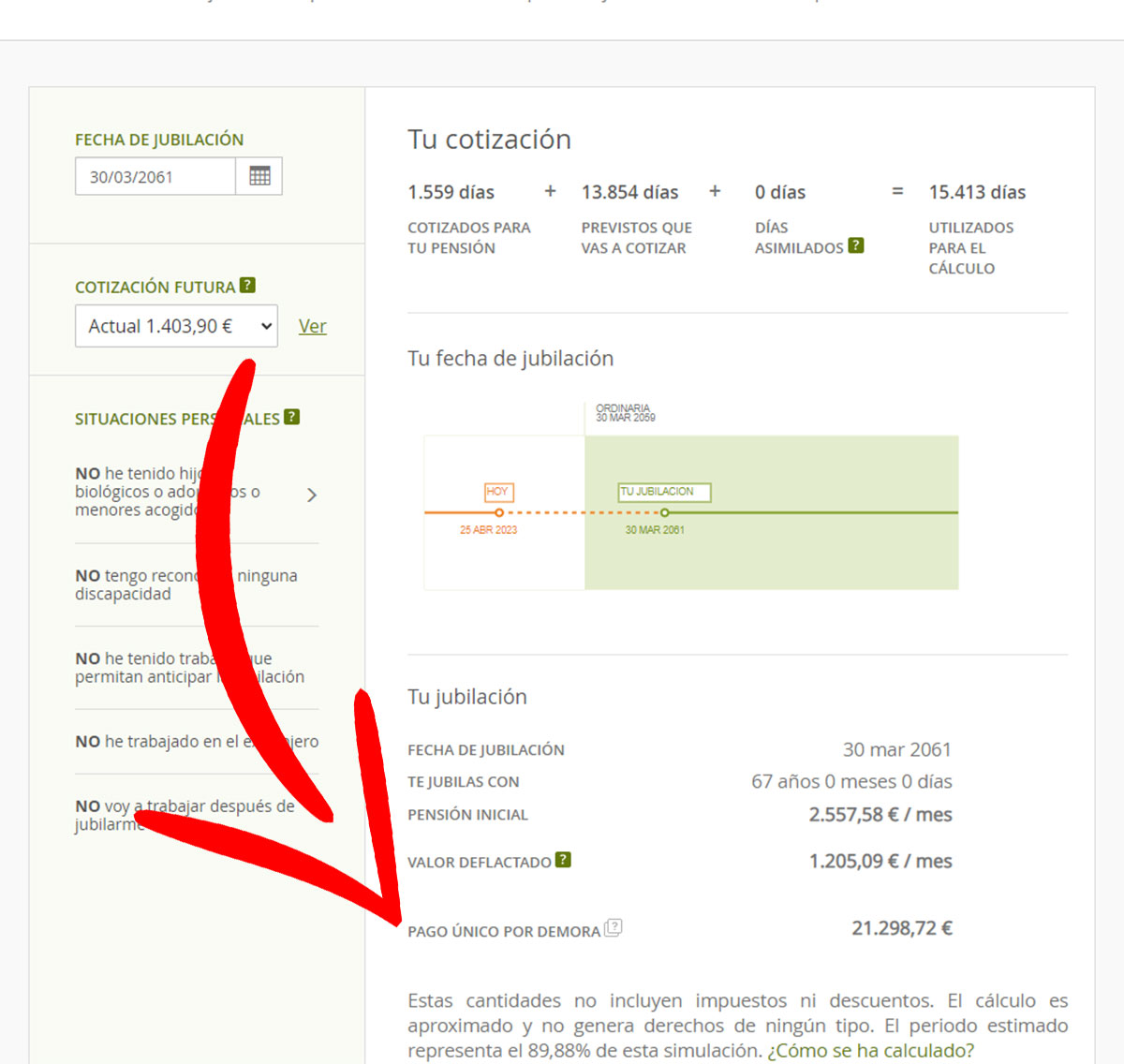The image size is (1124, 1064).
Task: Select the early retirement jobs option
Action: click(x=189, y=667)
